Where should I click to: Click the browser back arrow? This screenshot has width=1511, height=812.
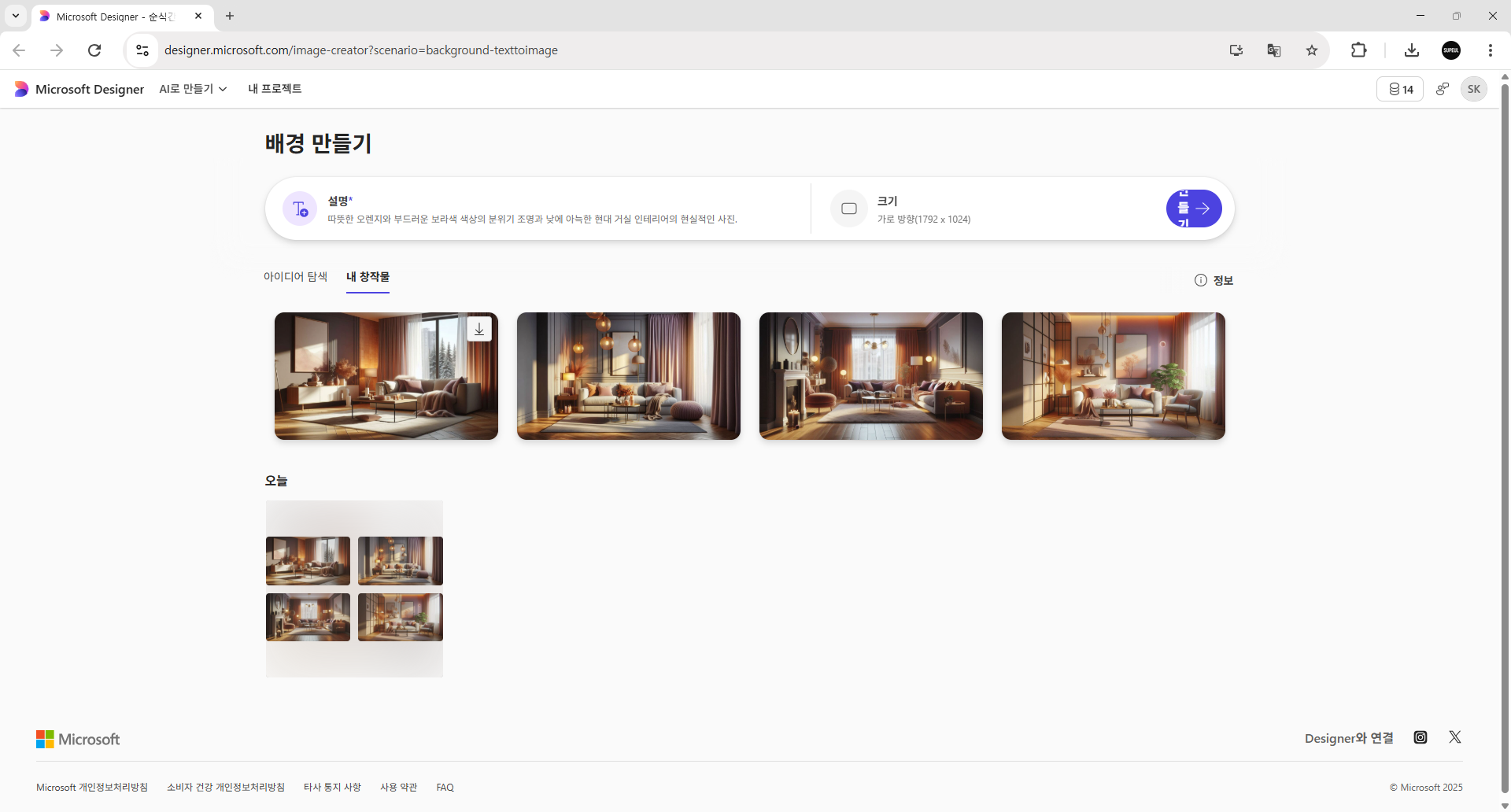tap(19, 50)
